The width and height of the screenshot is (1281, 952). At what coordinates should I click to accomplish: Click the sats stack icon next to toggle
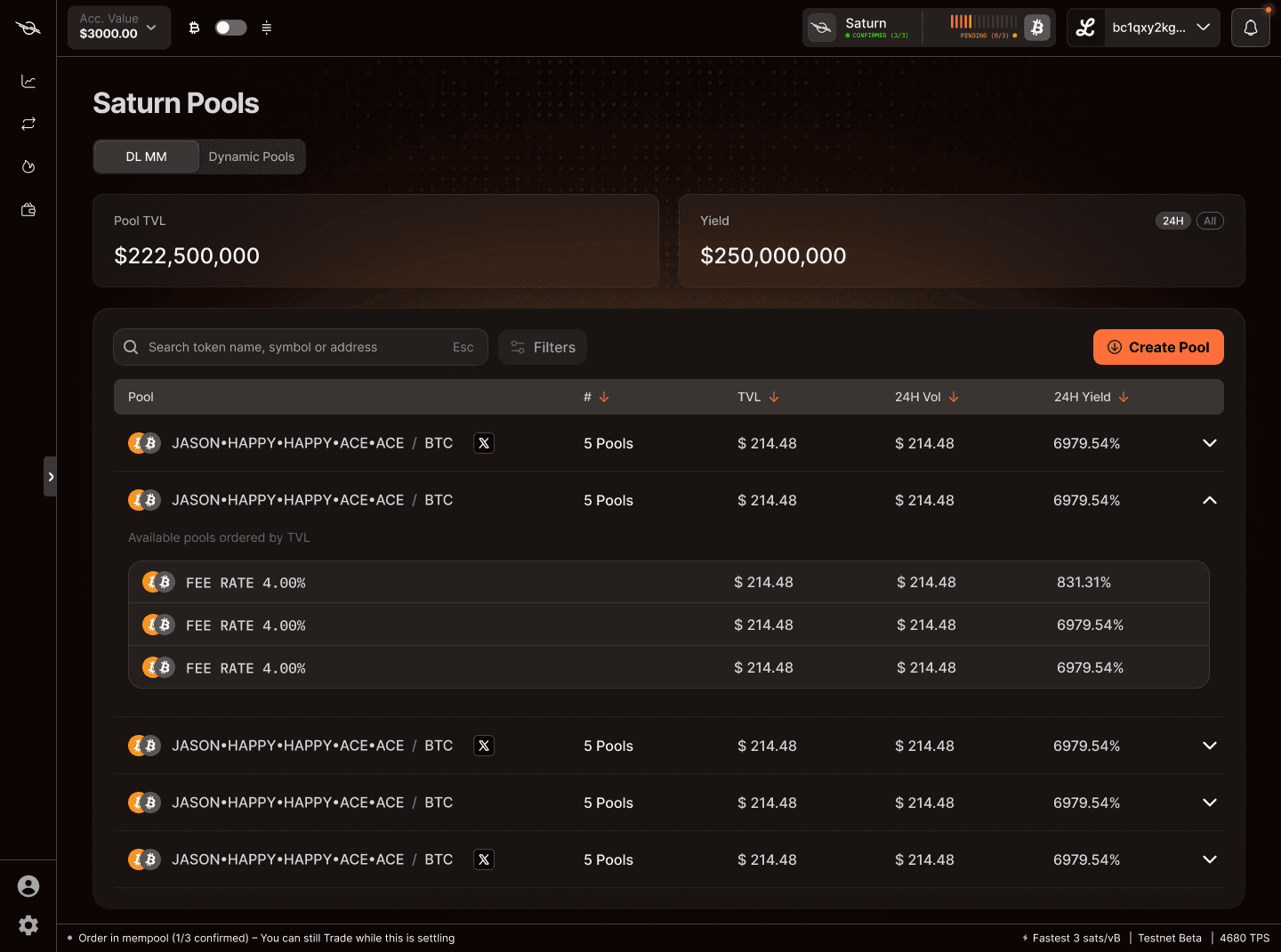click(266, 28)
